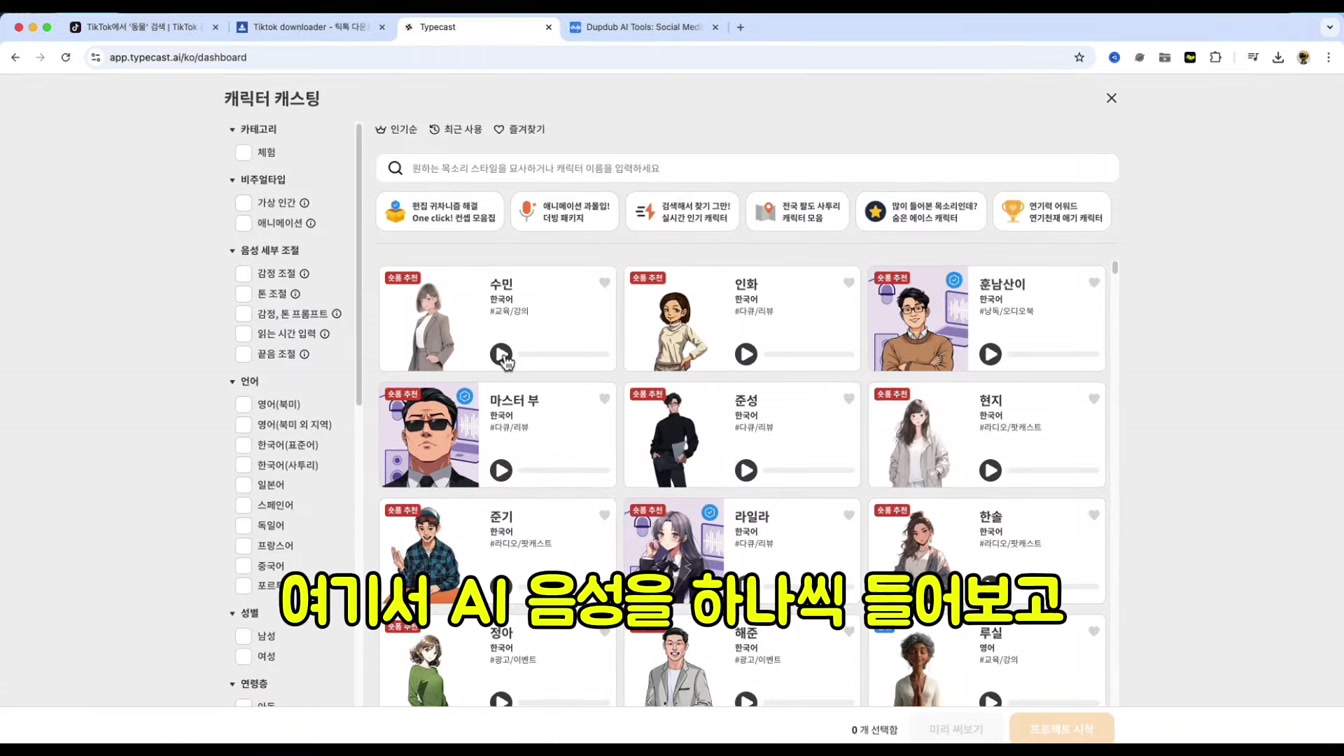Click the info icon beside 톤 조절
Image resolution: width=1344 pixels, height=756 pixels.
point(295,294)
